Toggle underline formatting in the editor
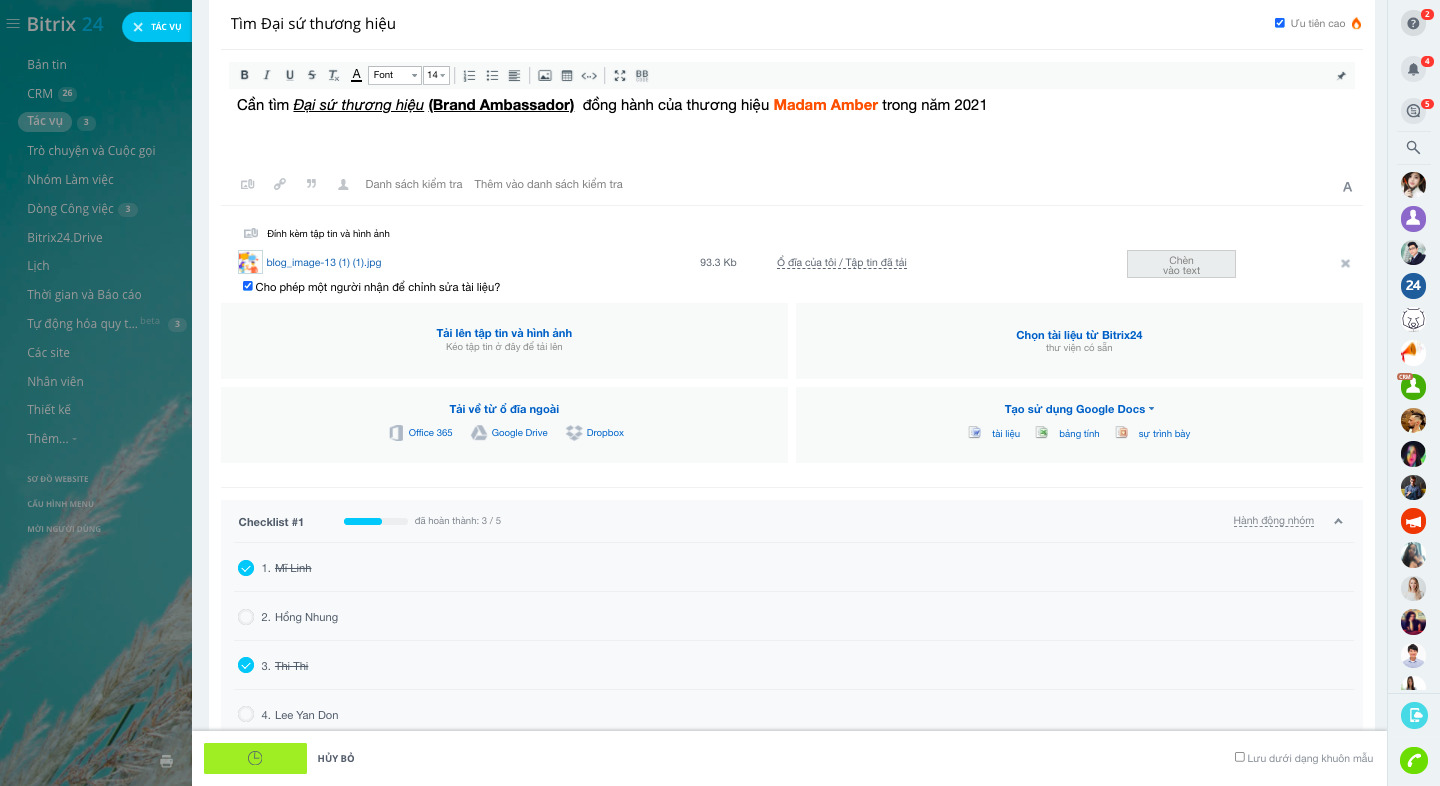Image resolution: width=1440 pixels, height=786 pixels. tap(290, 75)
